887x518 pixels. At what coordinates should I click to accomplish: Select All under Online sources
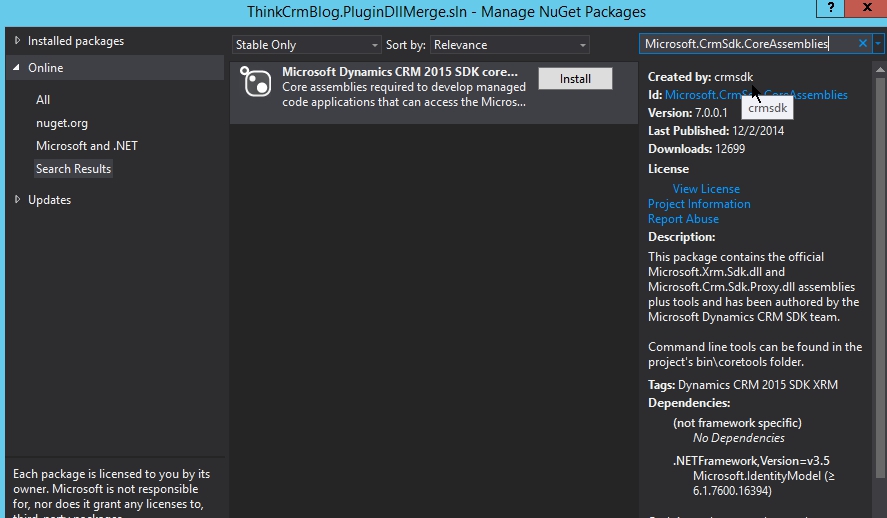[43, 100]
